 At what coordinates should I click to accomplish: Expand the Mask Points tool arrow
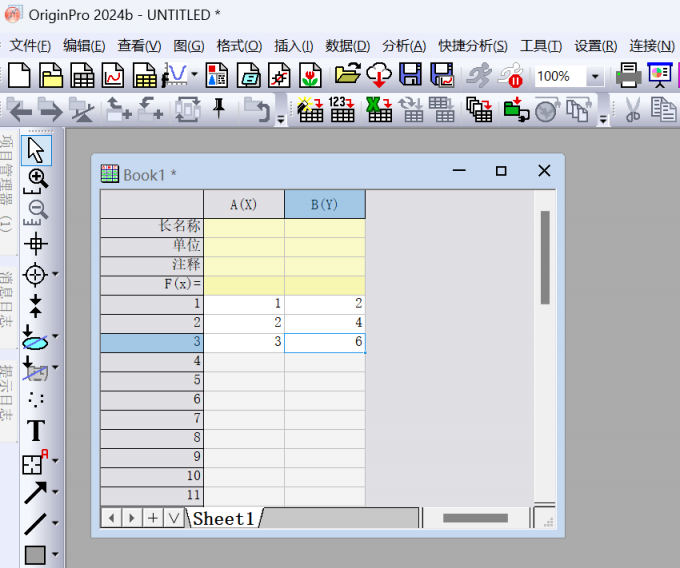point(56,367)
